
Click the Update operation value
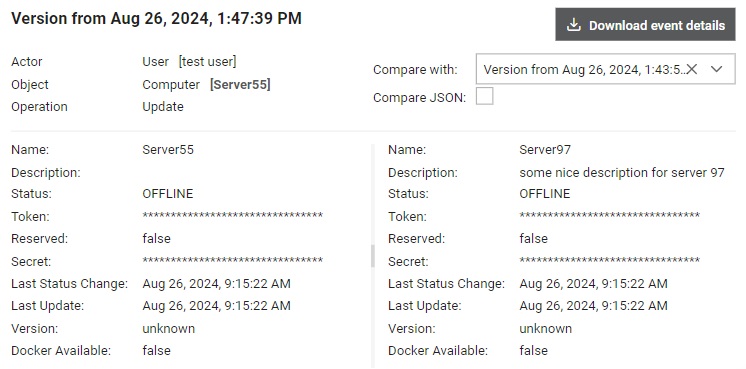[163, 107]
